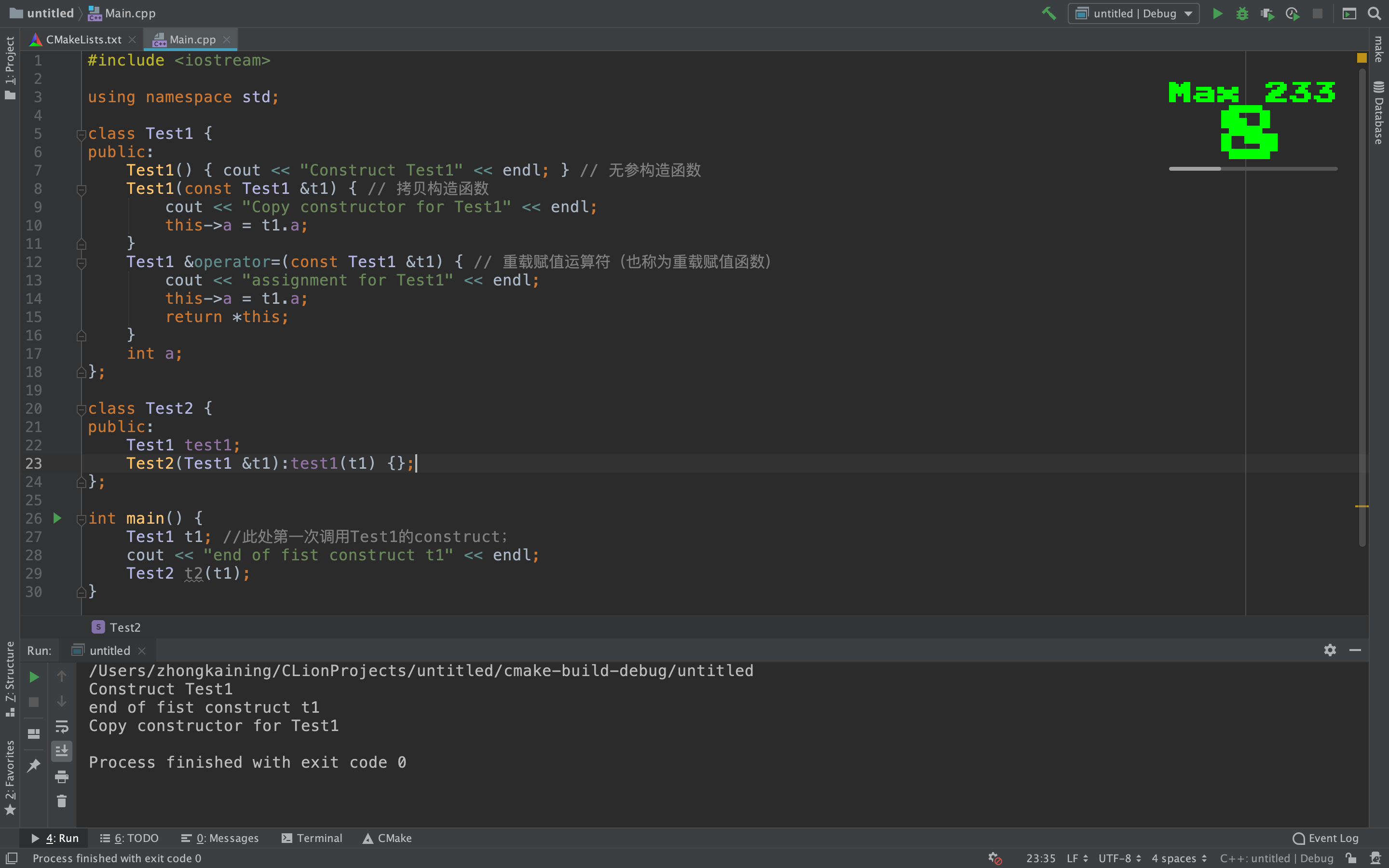The height and width of the screenshot is (868, 1389).
Task: Collapse the copy constructor fold at line 8
Action: (81, 190)
